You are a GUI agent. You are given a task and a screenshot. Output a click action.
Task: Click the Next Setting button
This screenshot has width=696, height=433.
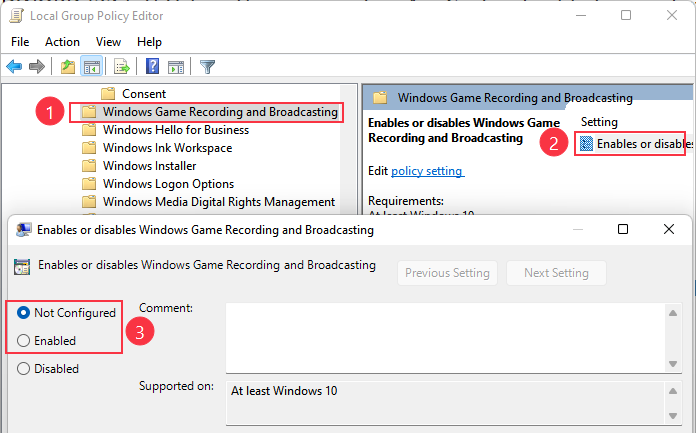pyautogui.click(x=556, y=273)
